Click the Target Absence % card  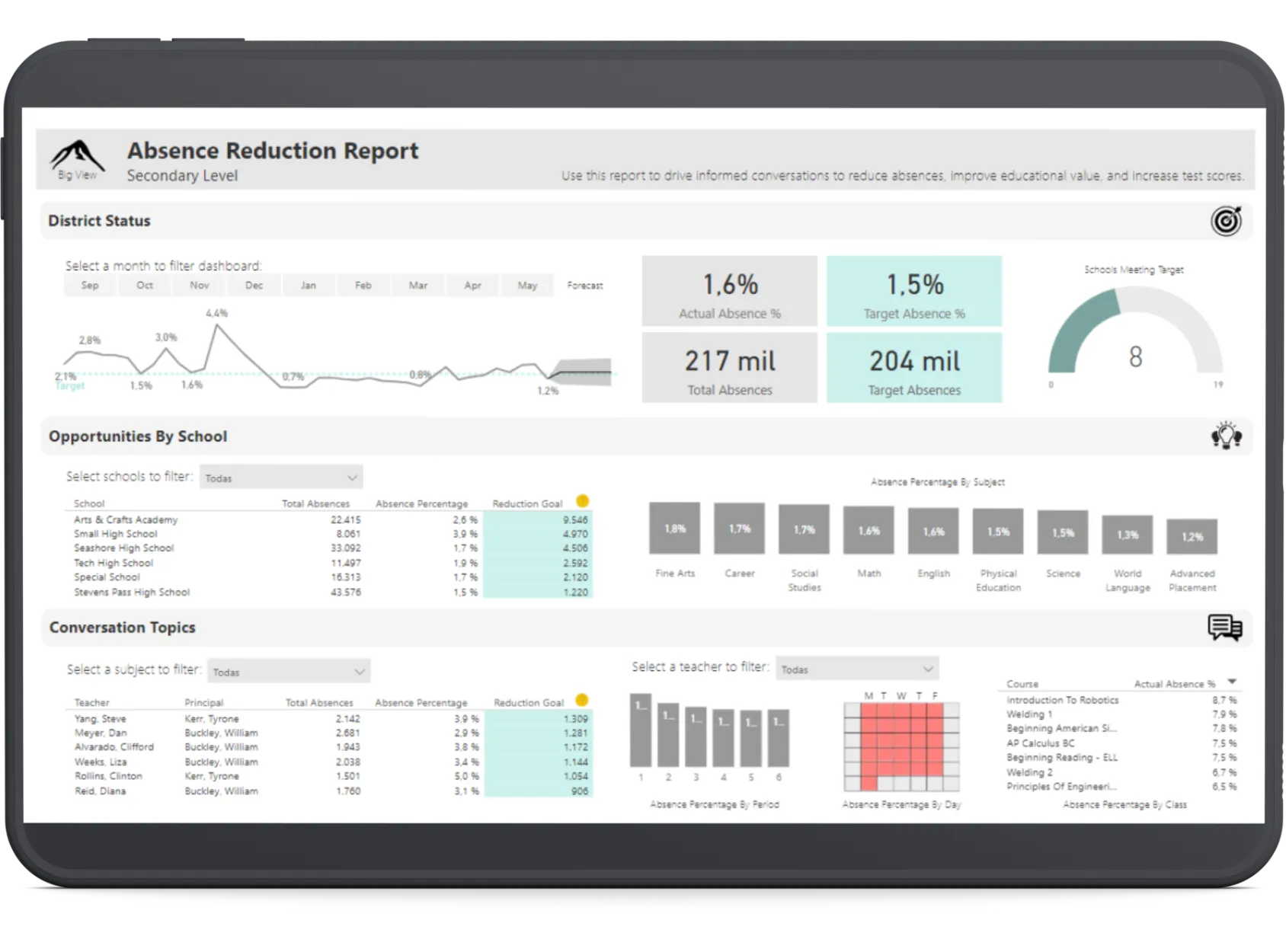914,292
